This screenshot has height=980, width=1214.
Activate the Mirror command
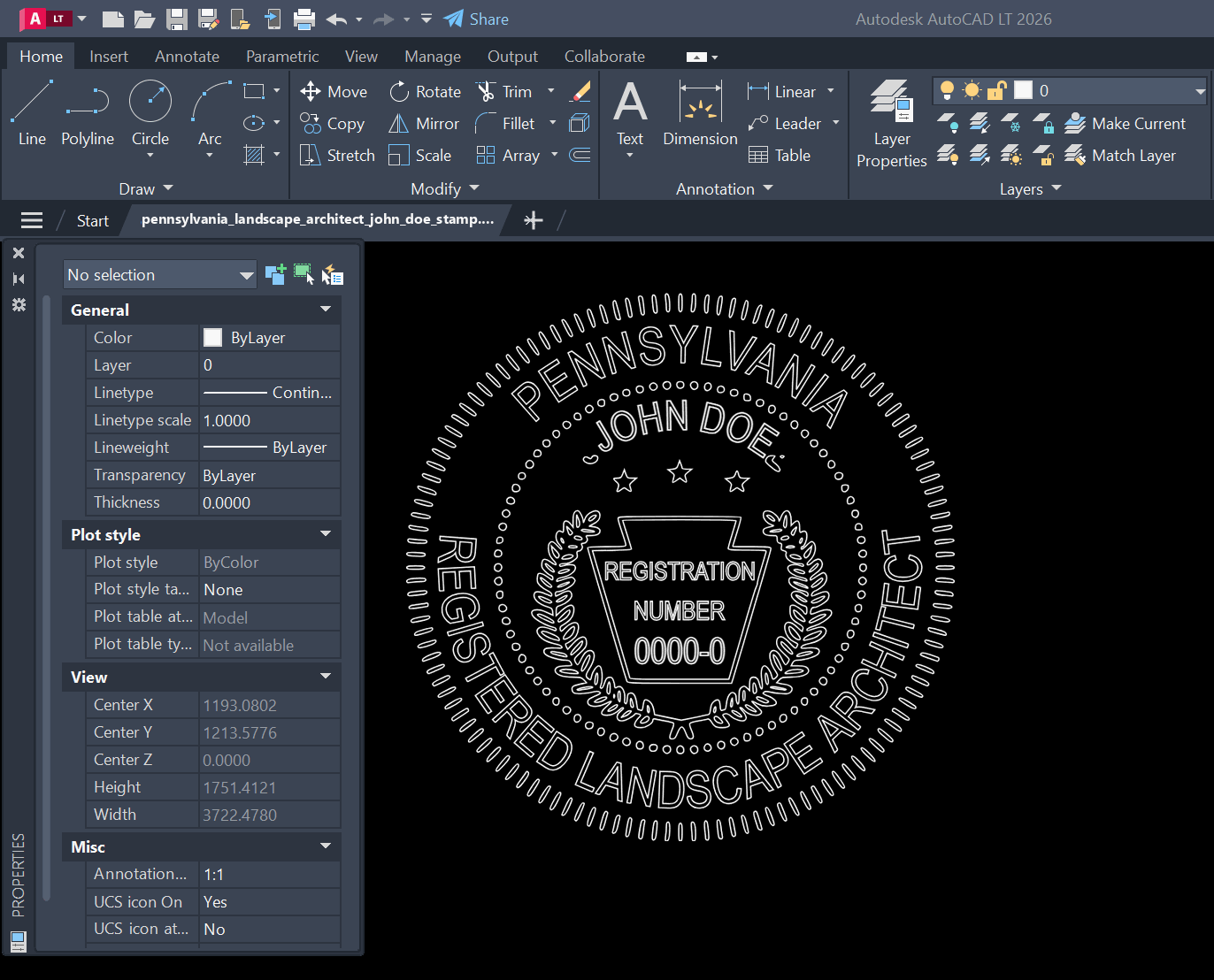[x=424, y=123]
